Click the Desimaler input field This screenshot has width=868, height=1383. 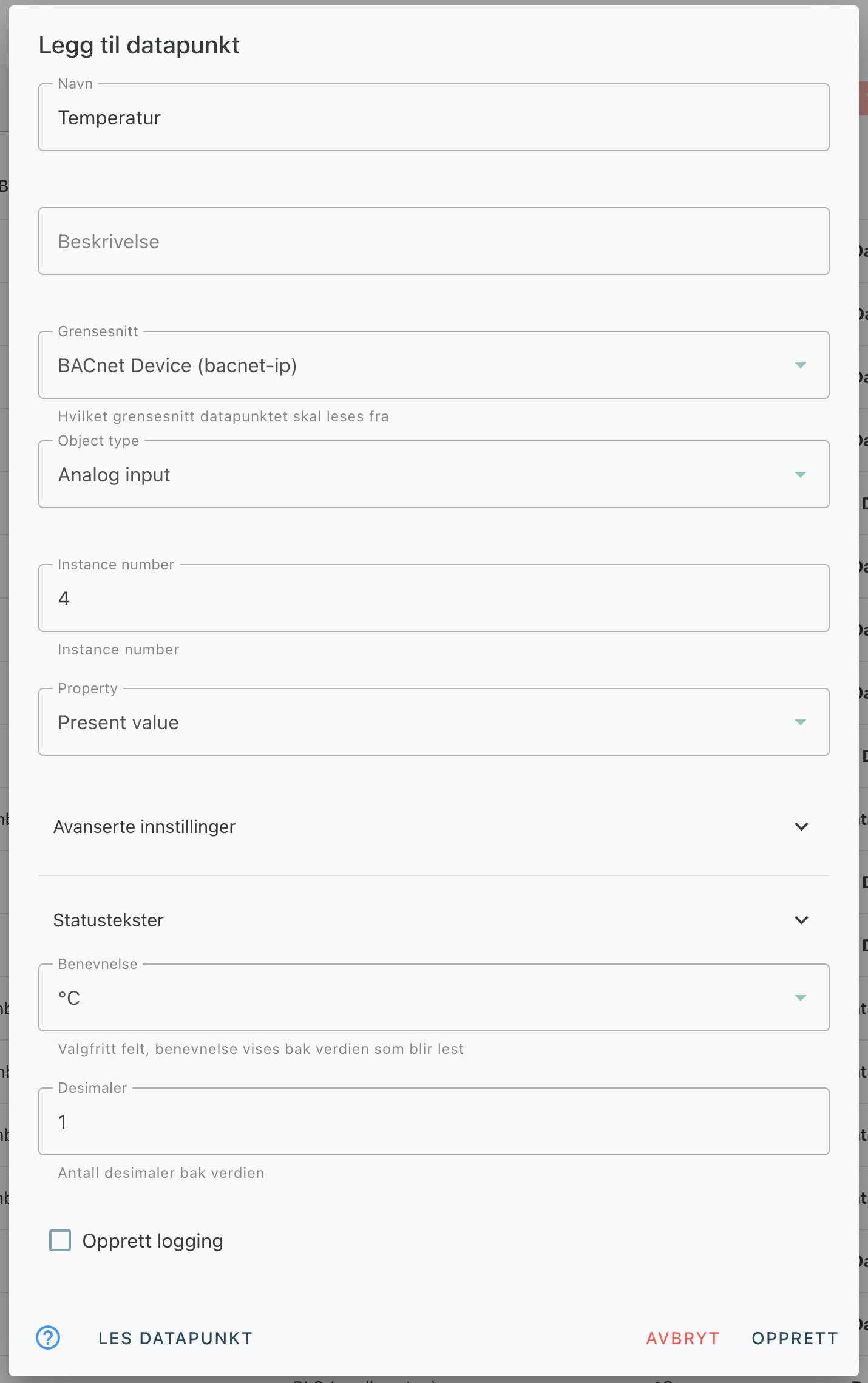pos(434,1121)
